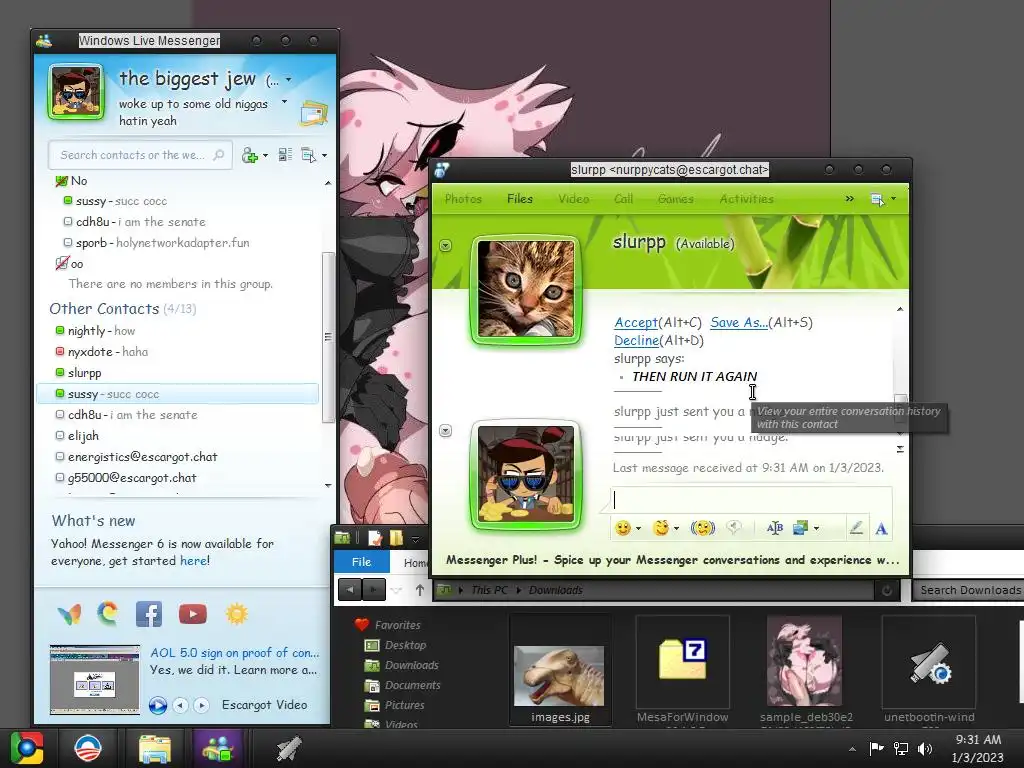Open the emoticon dropdown arrow in the chat toolbar
This screenshot has width=1024, height=768.
tap(638, 528)
